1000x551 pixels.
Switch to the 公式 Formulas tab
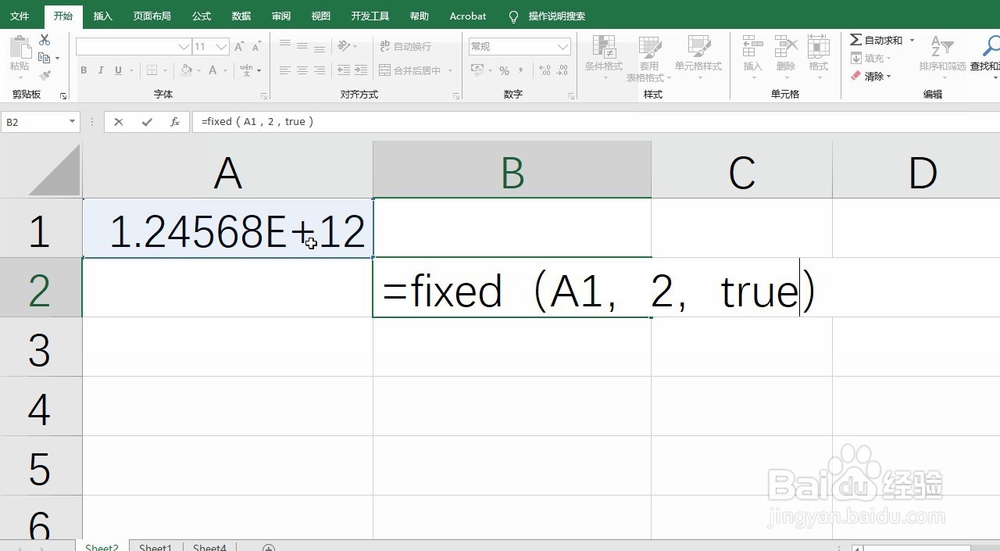[x=202, y=16]
